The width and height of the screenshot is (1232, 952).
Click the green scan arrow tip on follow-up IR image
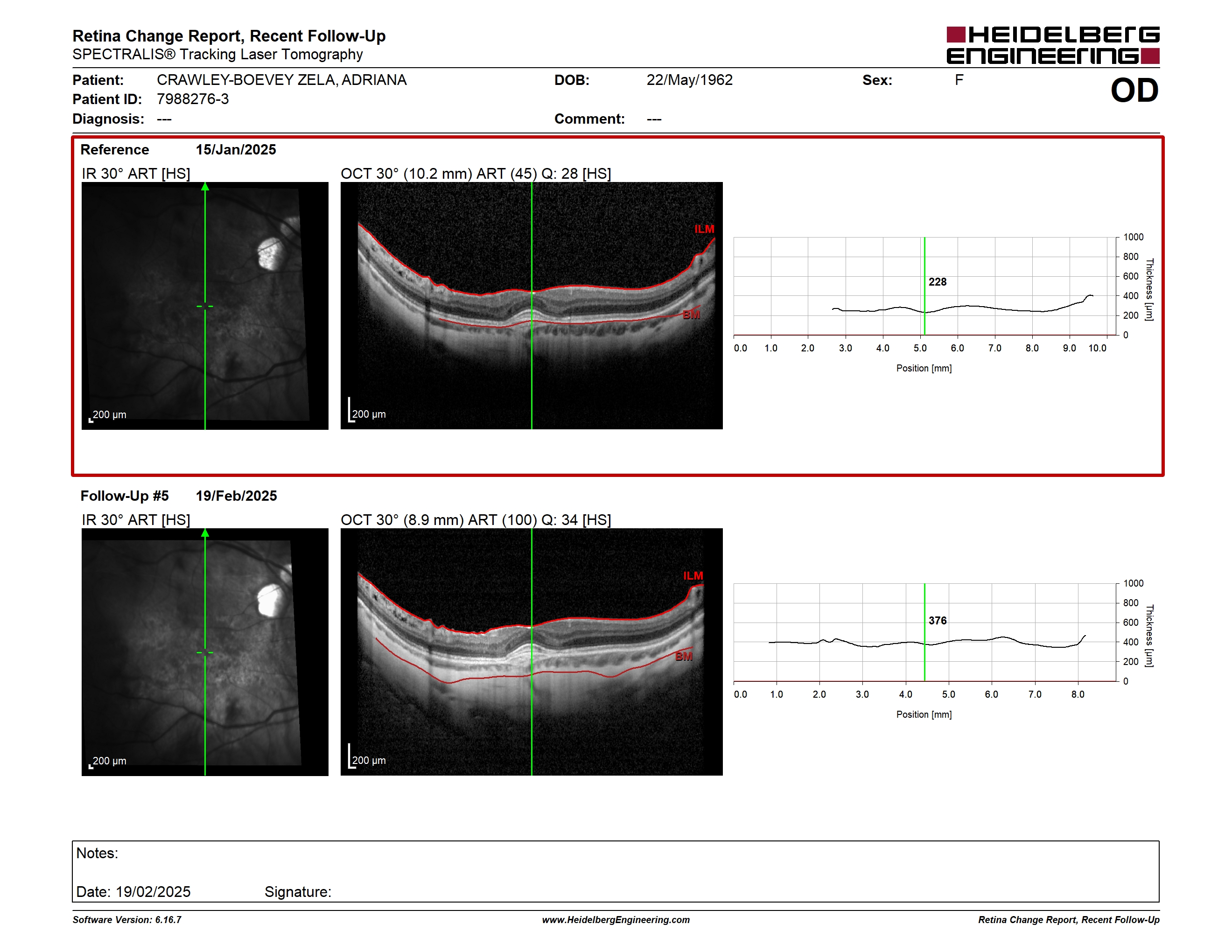(x=205, y=533)
